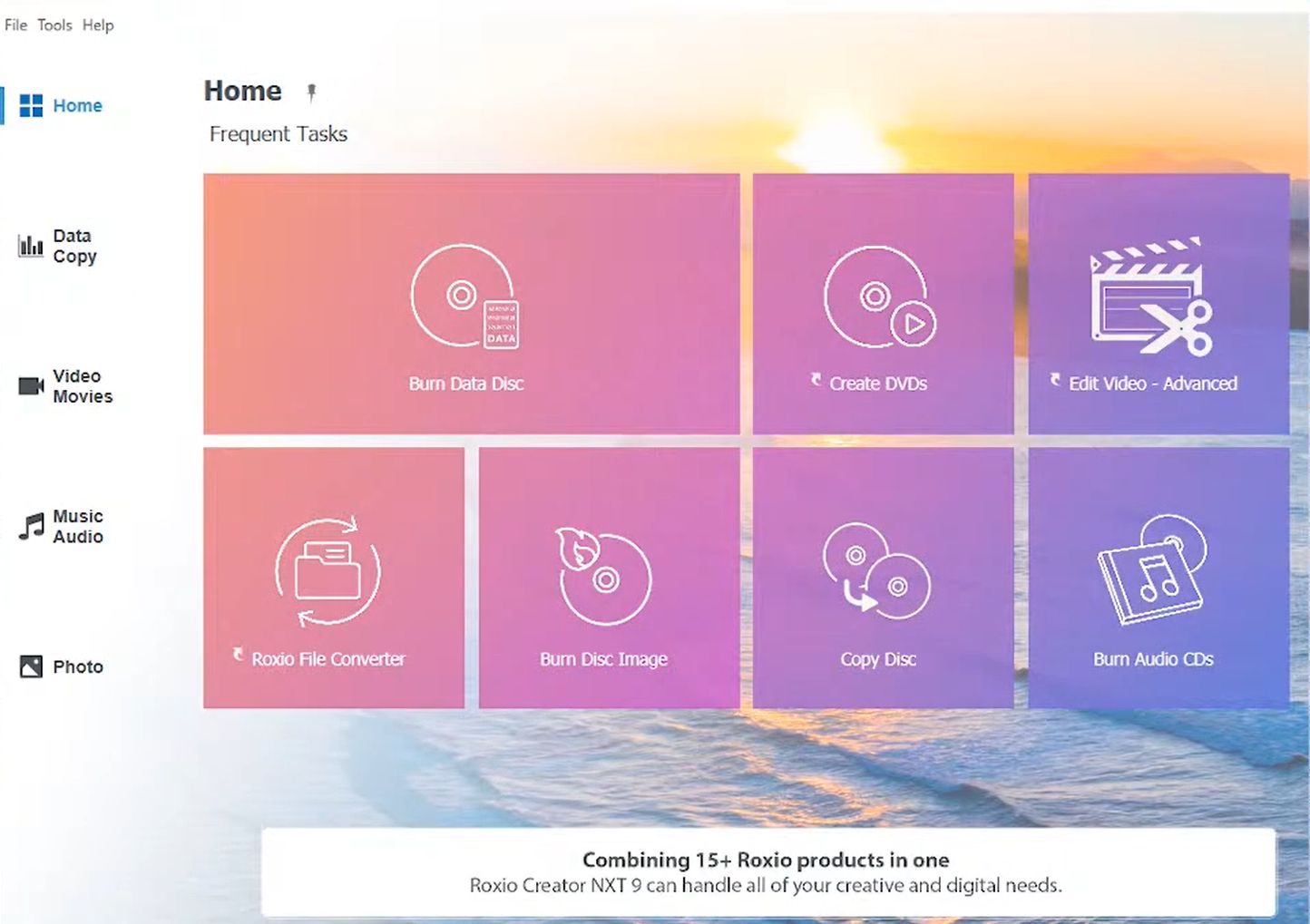Select the Photo sidebar icon
The width and height of the screenshot is (1310, 924).
(30, 666)
